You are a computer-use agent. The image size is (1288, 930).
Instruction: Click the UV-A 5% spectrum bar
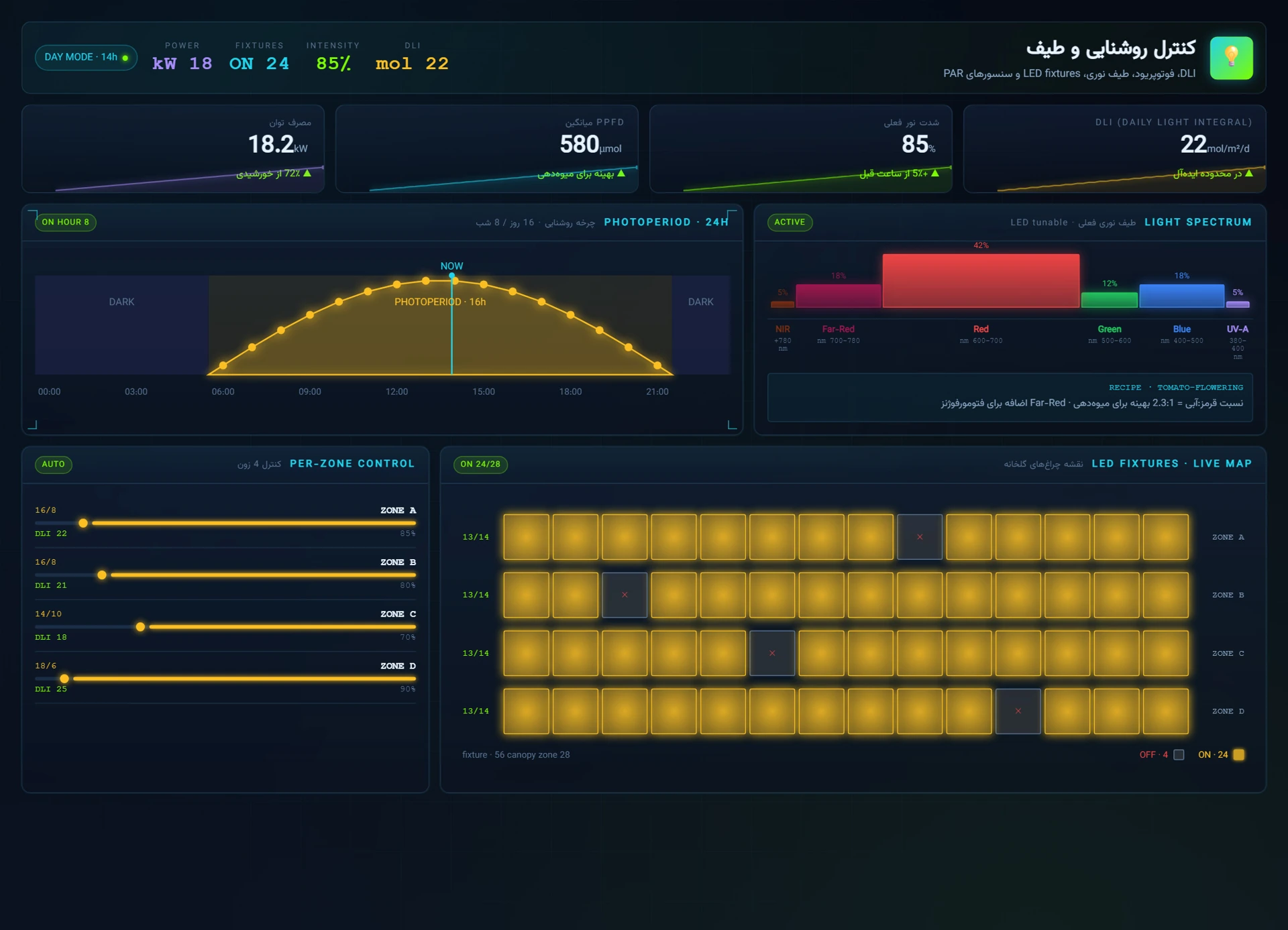click(1238, 304)
